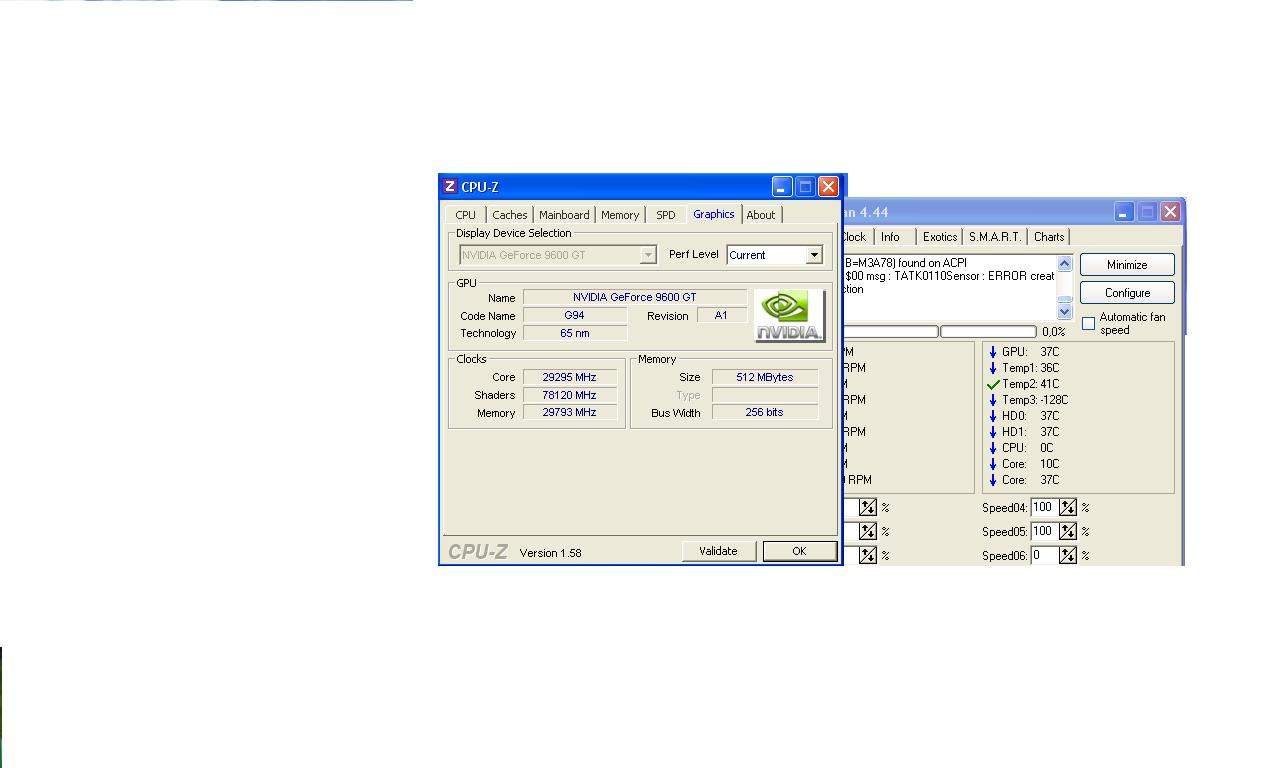Click the Technology value 65 nm

pos(575,333)
